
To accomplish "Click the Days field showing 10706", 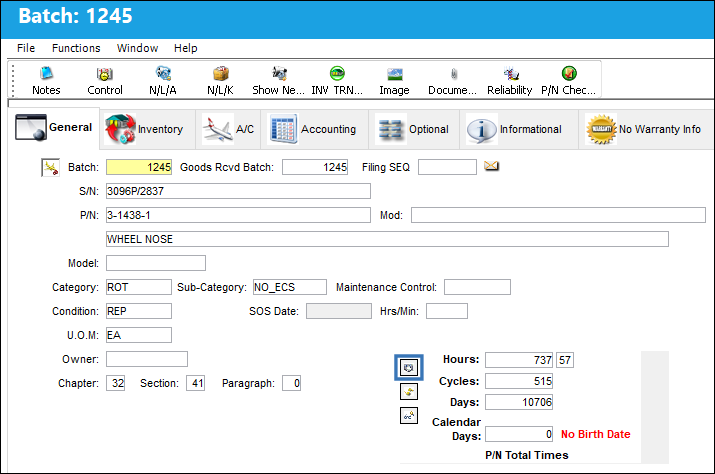I will pos(519,402).
